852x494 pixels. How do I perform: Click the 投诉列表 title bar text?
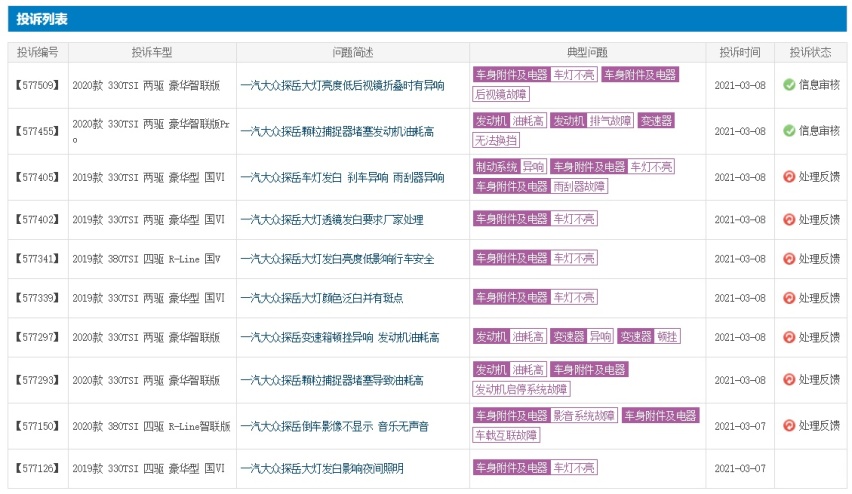pos(42,19)
